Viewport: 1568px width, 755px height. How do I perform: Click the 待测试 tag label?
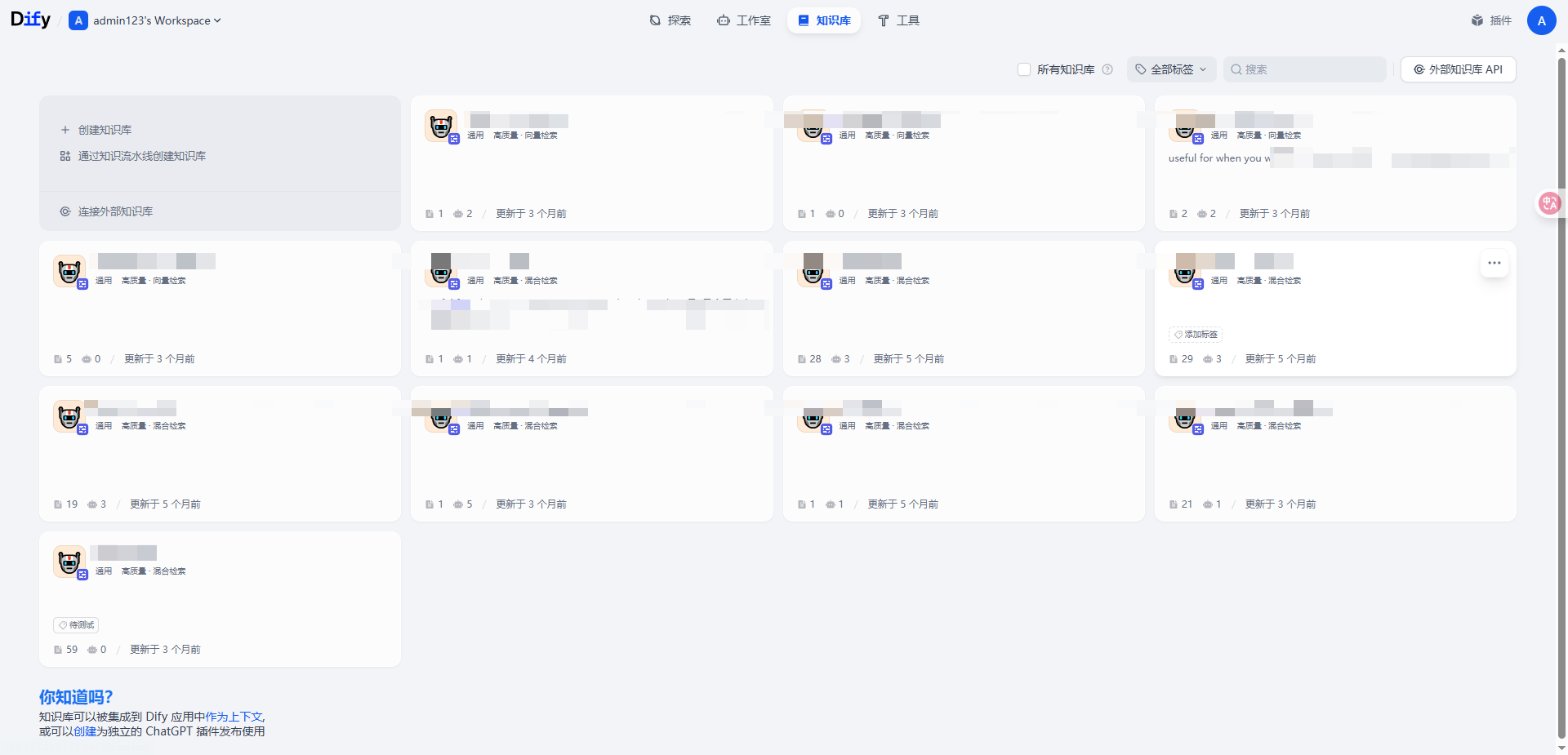tap(76, 625)
